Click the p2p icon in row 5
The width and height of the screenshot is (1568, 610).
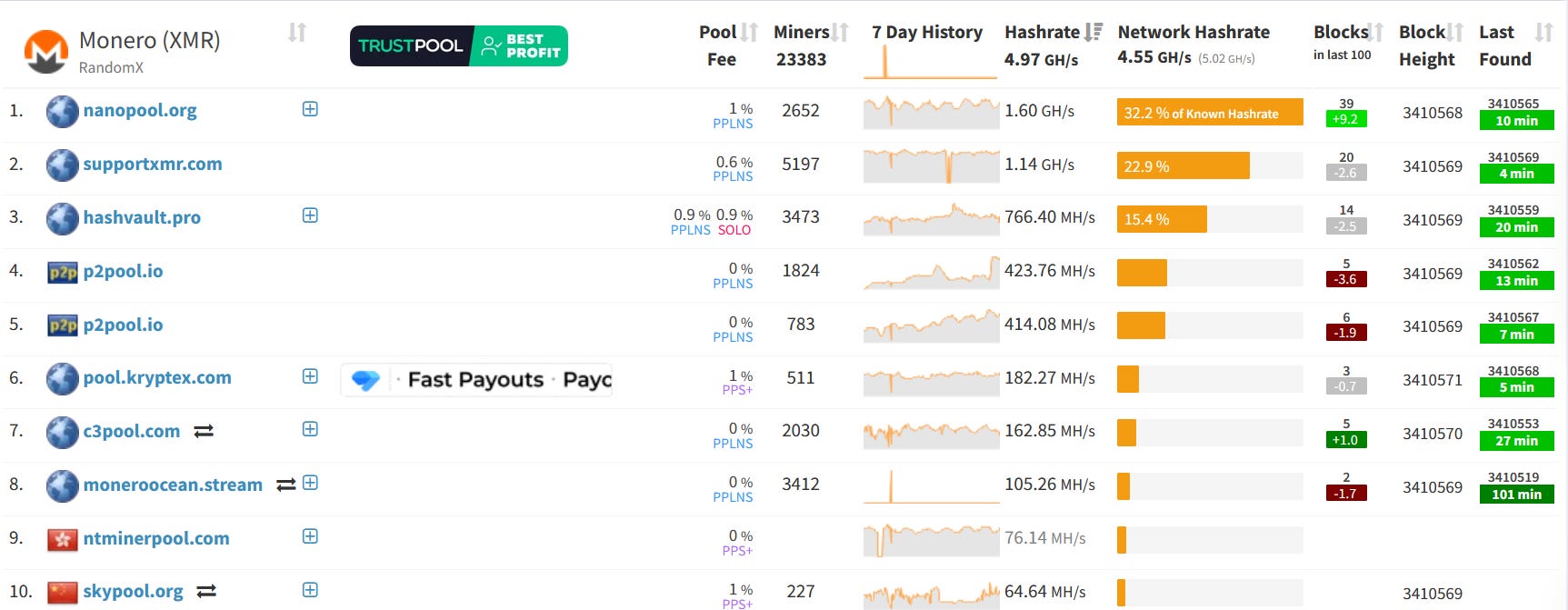63,325
